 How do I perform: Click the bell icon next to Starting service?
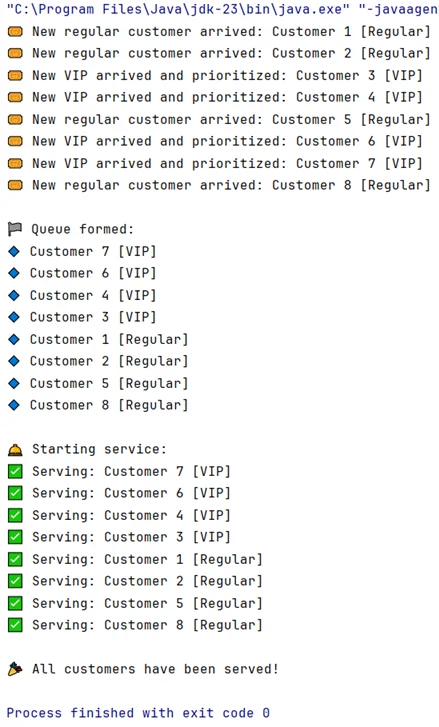click(15, 449)
